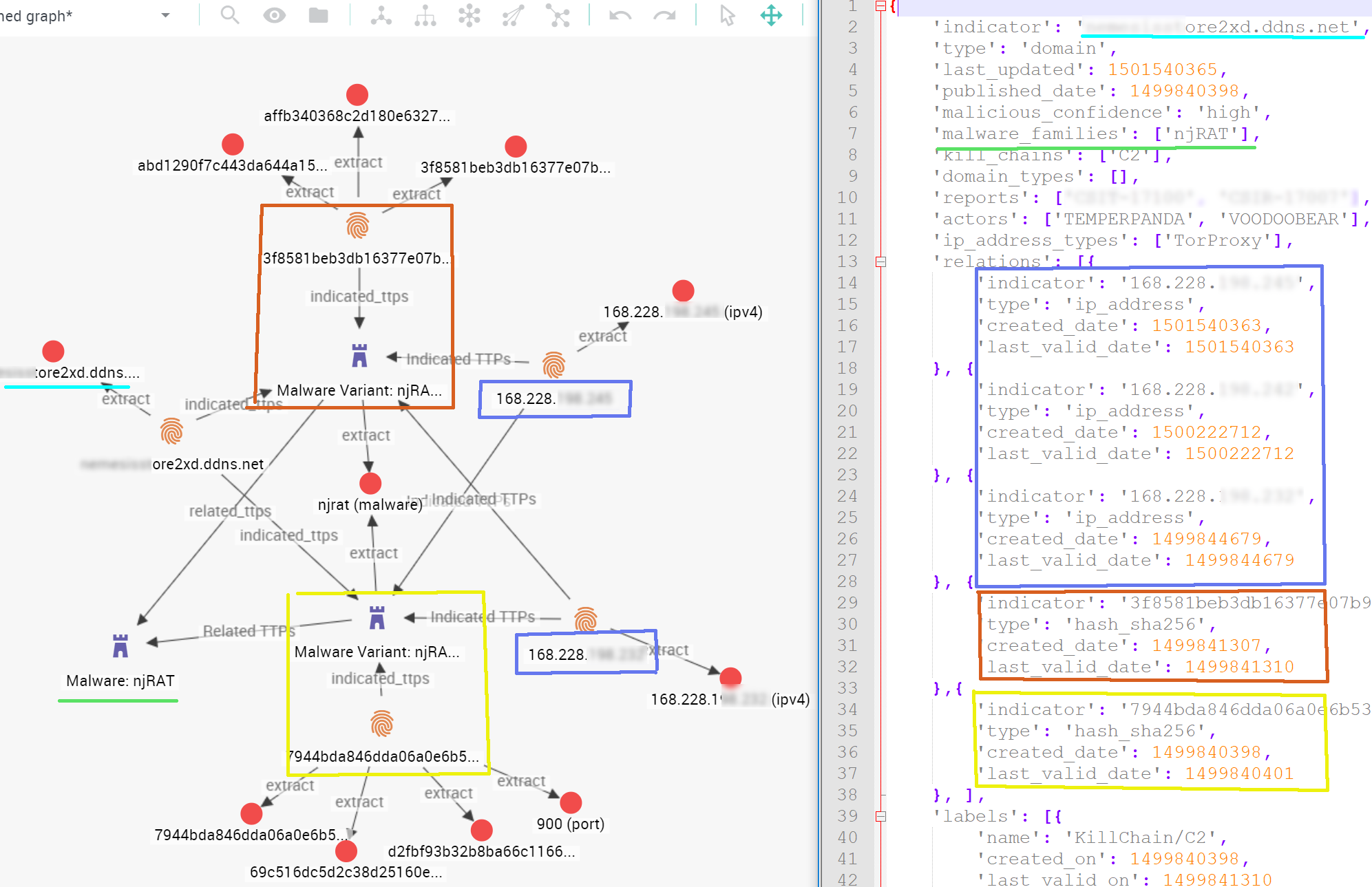This screenshot has height=887, width=1372.
Task: Select red node abd1290f7c443da644a15
Action: click(x=233, y=145)
